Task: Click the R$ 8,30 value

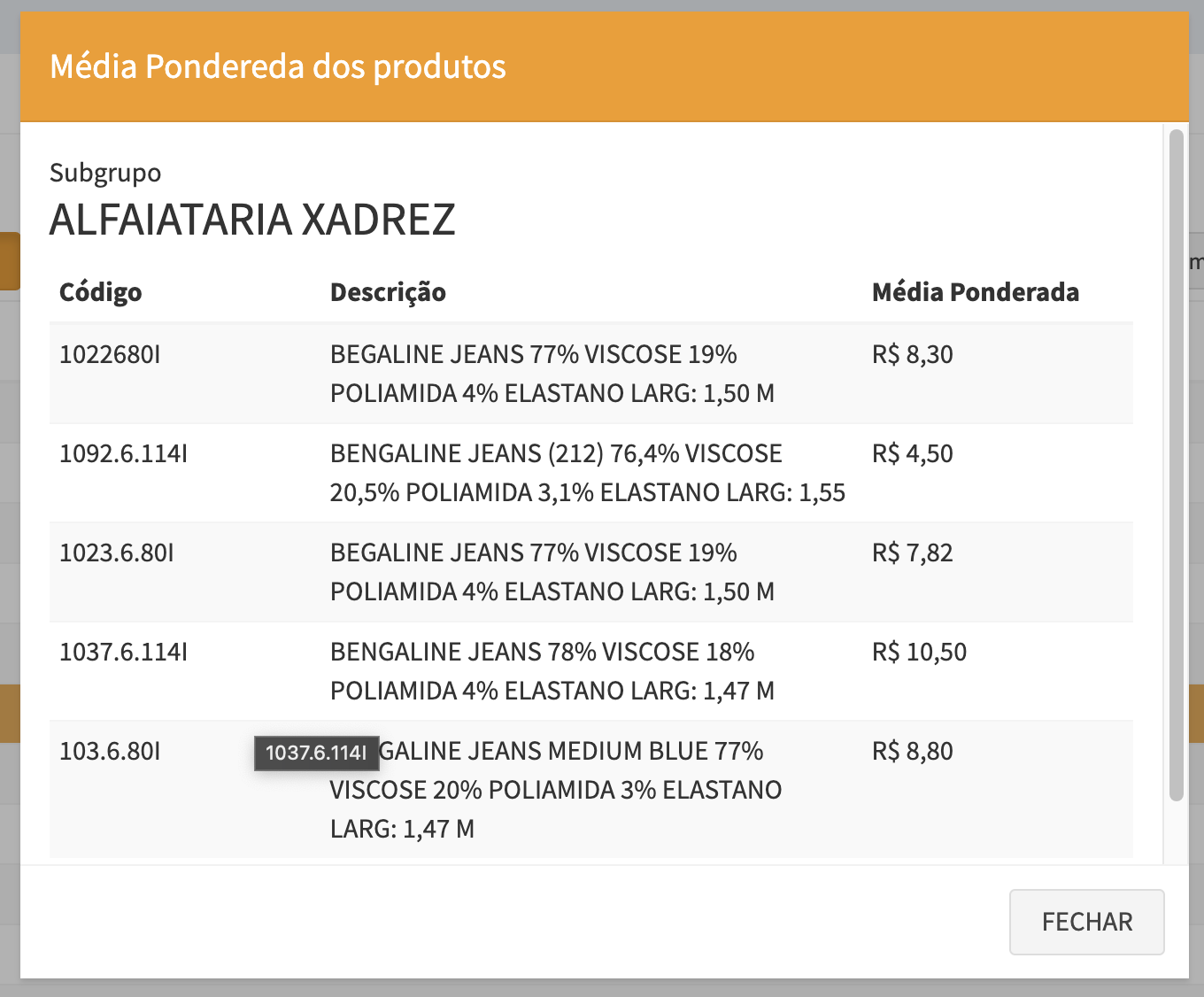Action: [x=912, y=354]
